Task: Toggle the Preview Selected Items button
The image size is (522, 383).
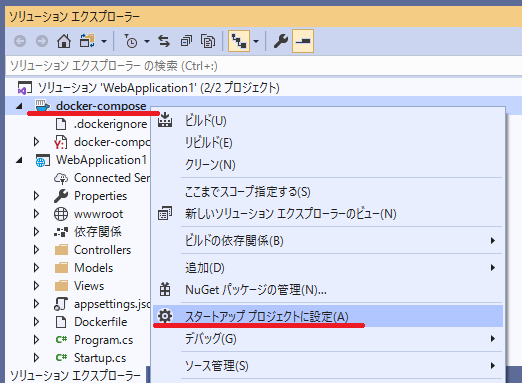Action: [303, 41]
